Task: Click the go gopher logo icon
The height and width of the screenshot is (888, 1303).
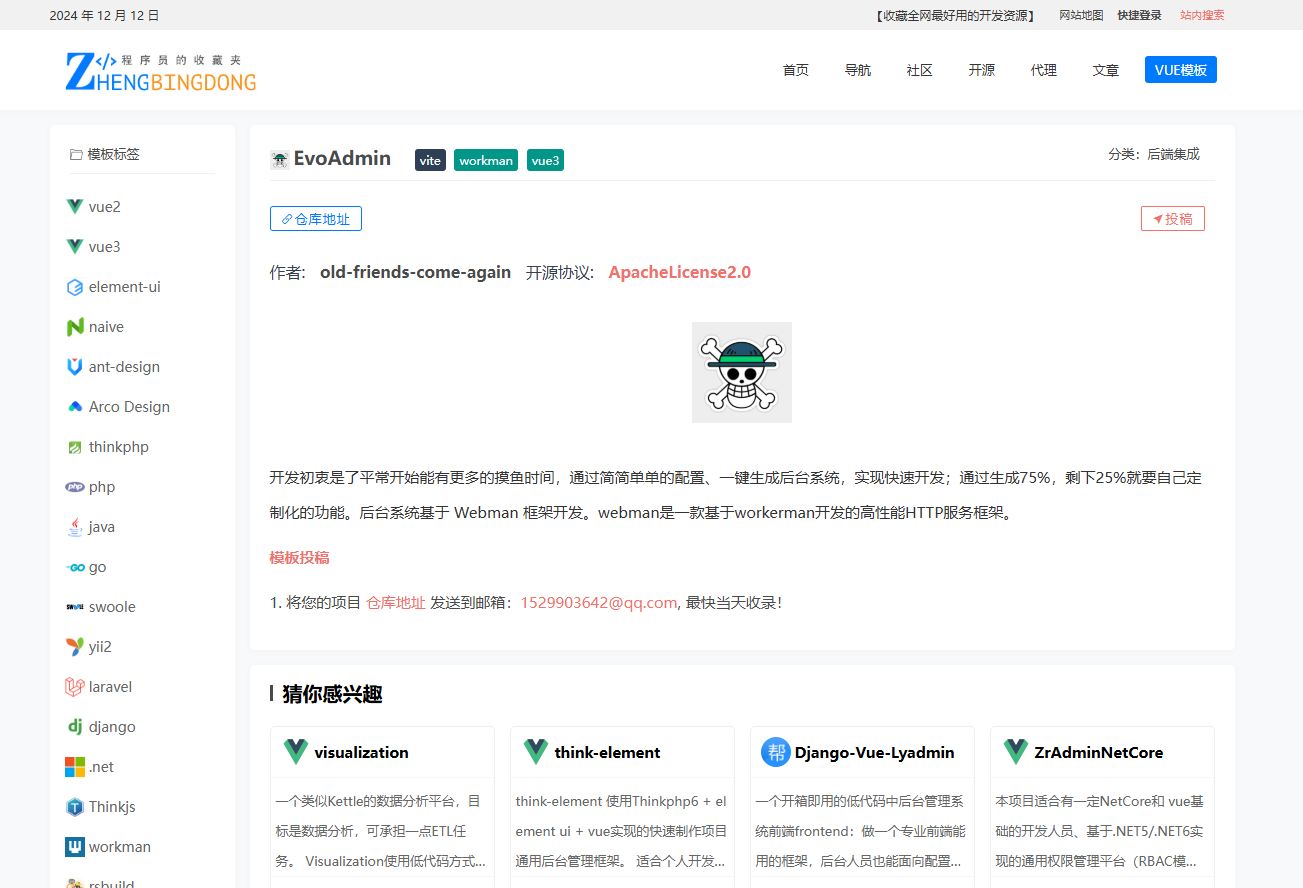Action: 75,567
